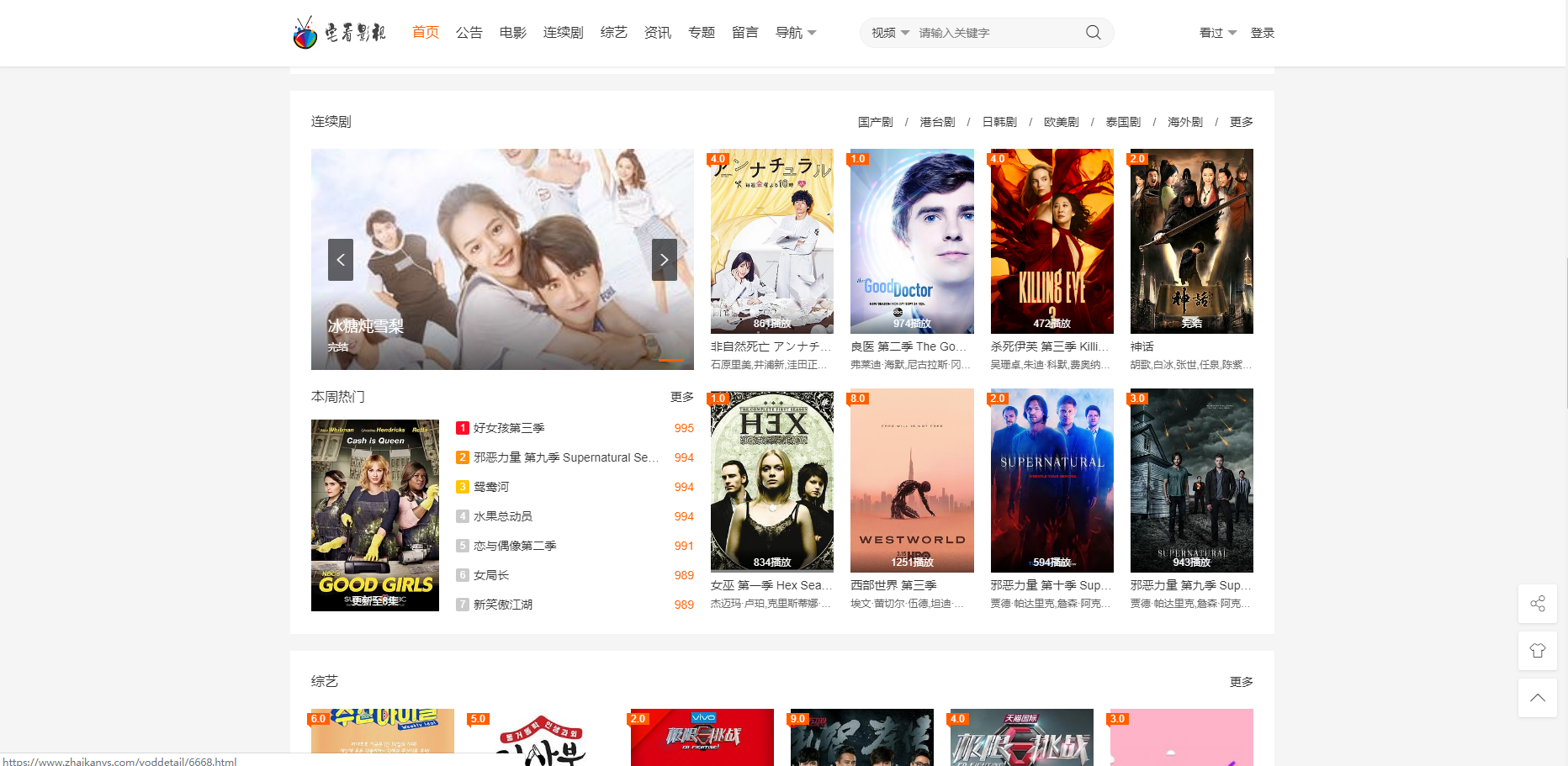1568x766 pixels.
Task: Expand the 导航 dropdown menu
Action: click(796, 33)
